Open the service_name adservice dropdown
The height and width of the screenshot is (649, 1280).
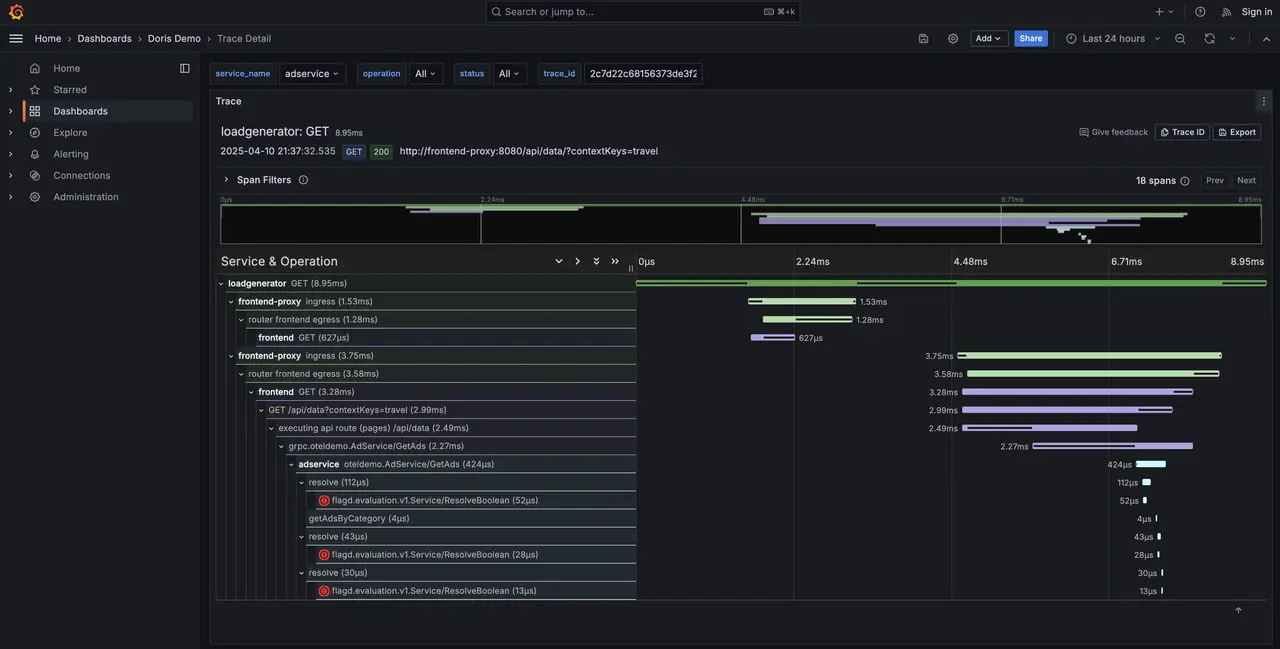312,74
